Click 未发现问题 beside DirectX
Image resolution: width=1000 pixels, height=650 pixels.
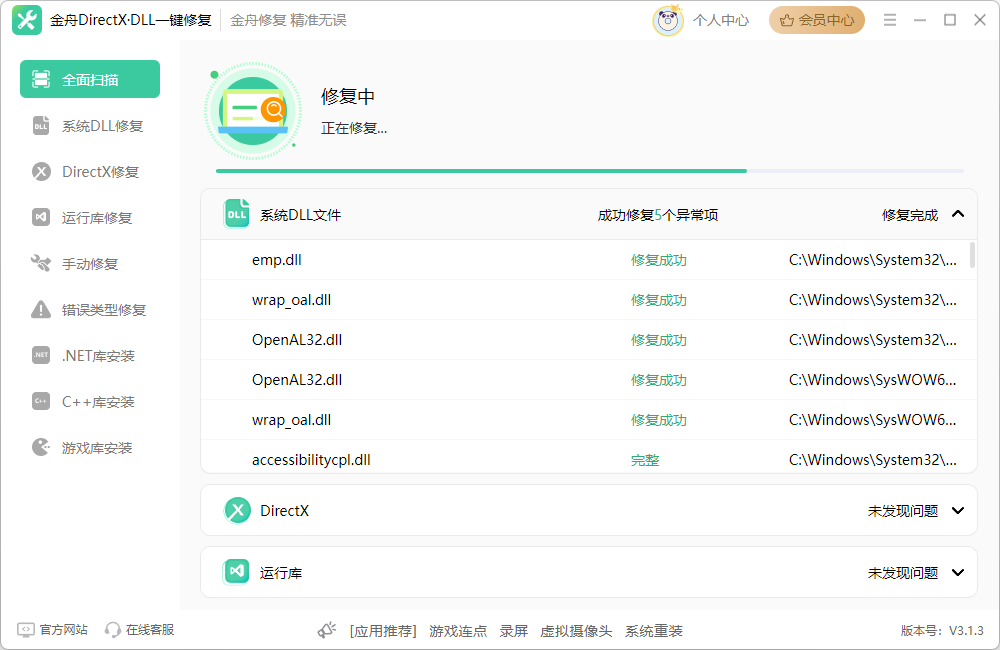[x=902, y=511]
